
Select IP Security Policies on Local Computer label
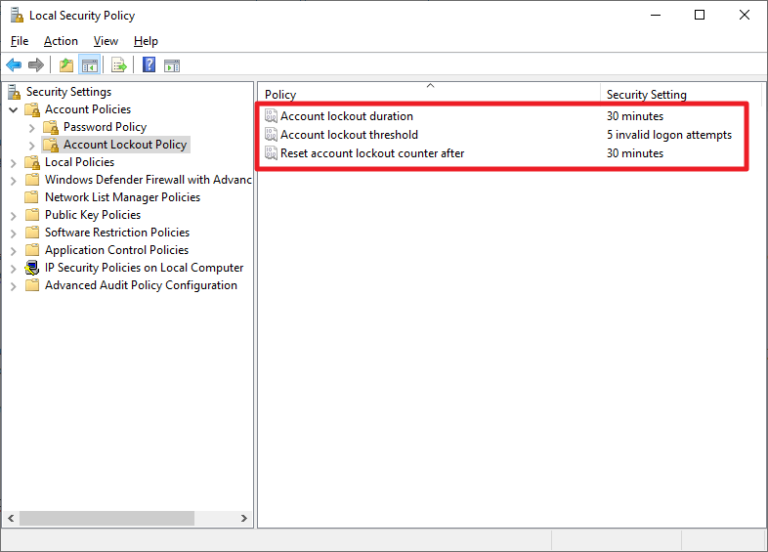click(x=144, y=268)
